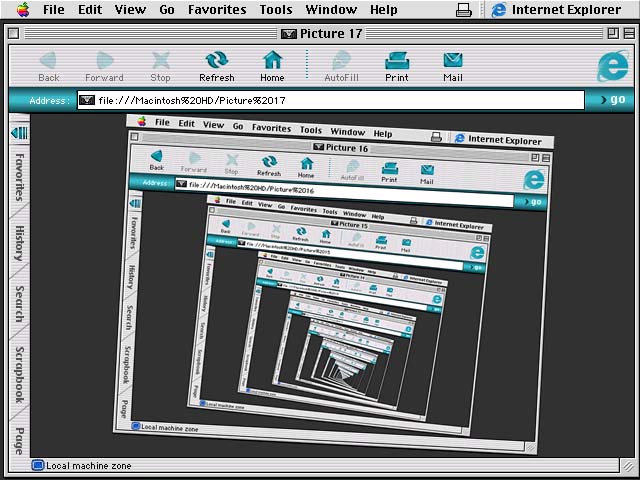Screen dimensions: 640x480
Task: Click the Print toolbar icon
Action: coord(397,61)
